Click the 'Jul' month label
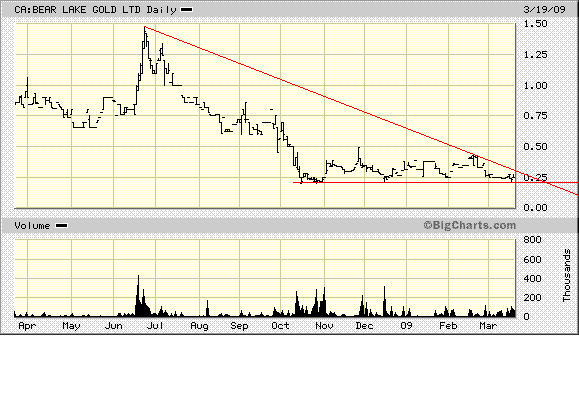Image resolution: width=579 pixels, height=405 pixels. [155, 326]
